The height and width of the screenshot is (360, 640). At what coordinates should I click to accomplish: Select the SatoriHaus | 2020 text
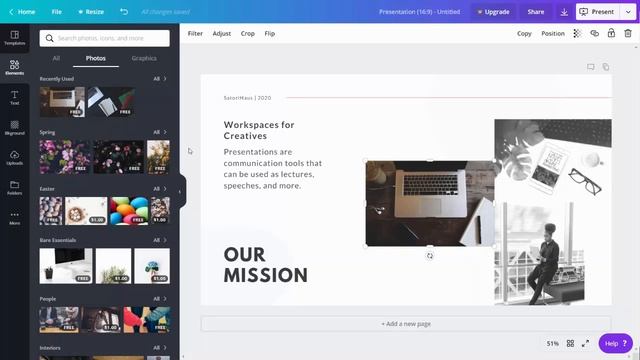pos(247,98)
